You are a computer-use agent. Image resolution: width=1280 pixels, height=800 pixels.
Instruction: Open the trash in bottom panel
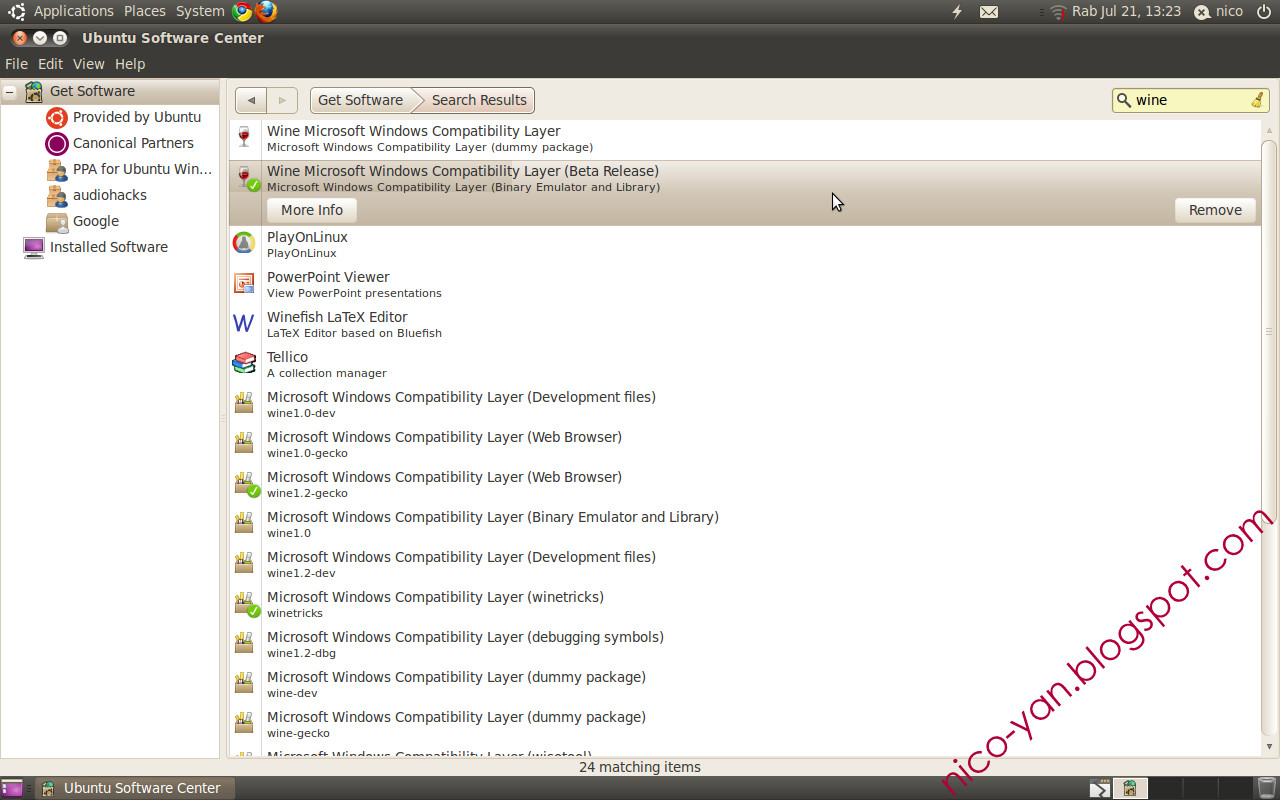coord(1266,788)
